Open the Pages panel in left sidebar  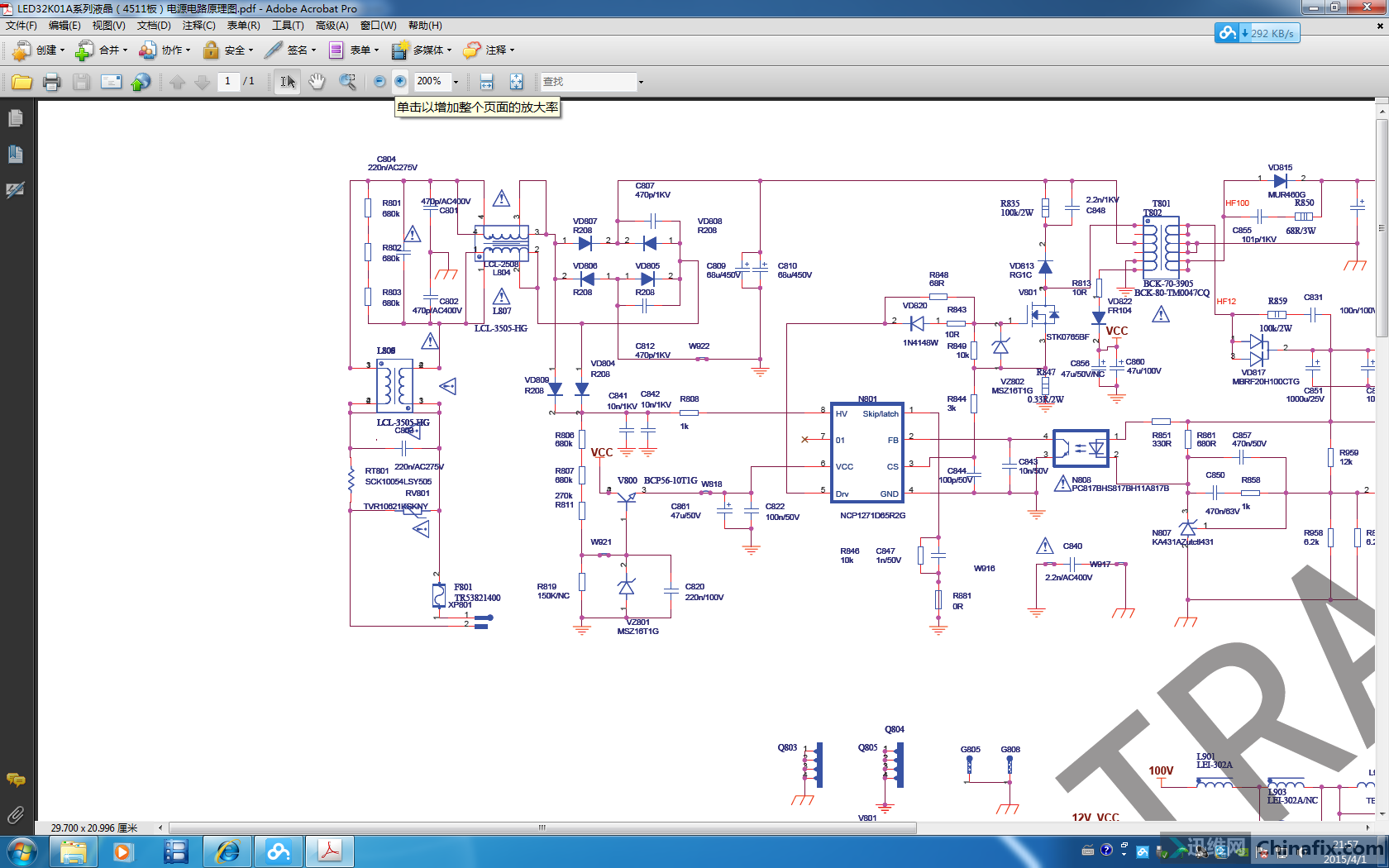click(15, 118)
